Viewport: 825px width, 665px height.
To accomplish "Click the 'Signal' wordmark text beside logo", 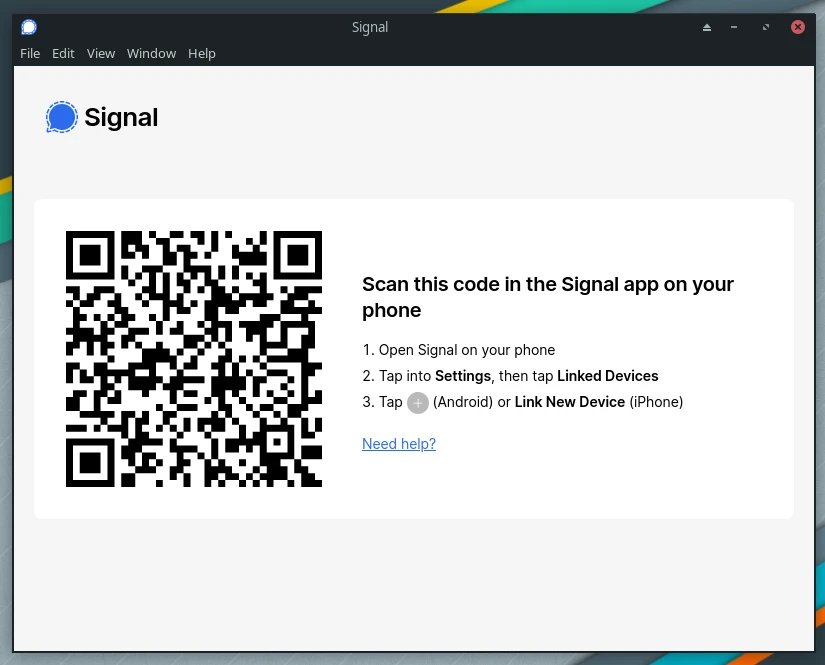I will pyautogui.click(x=121, y=117).
